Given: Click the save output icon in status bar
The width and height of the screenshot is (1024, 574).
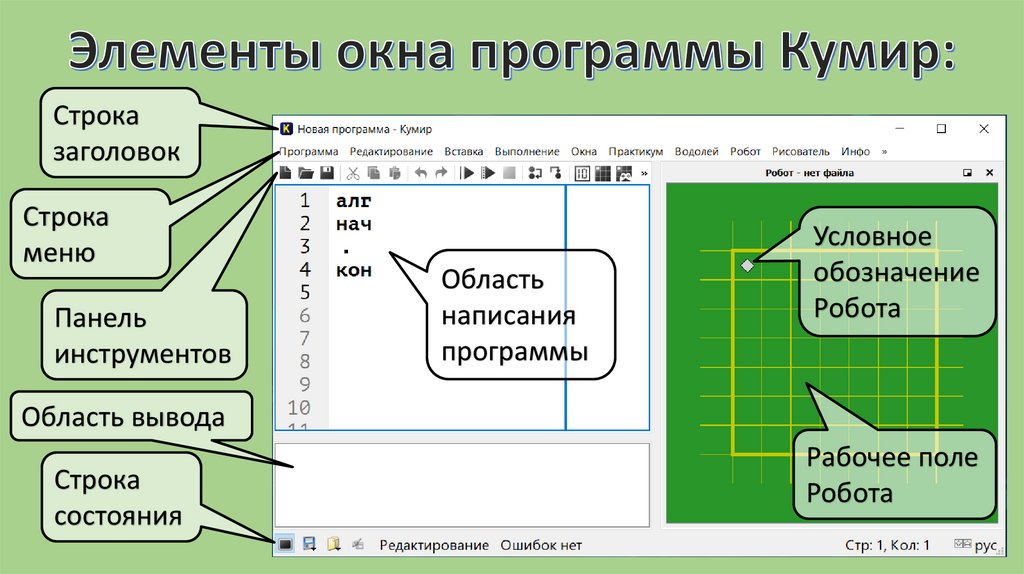Looking at the screenshot, I should coord(310,544).
